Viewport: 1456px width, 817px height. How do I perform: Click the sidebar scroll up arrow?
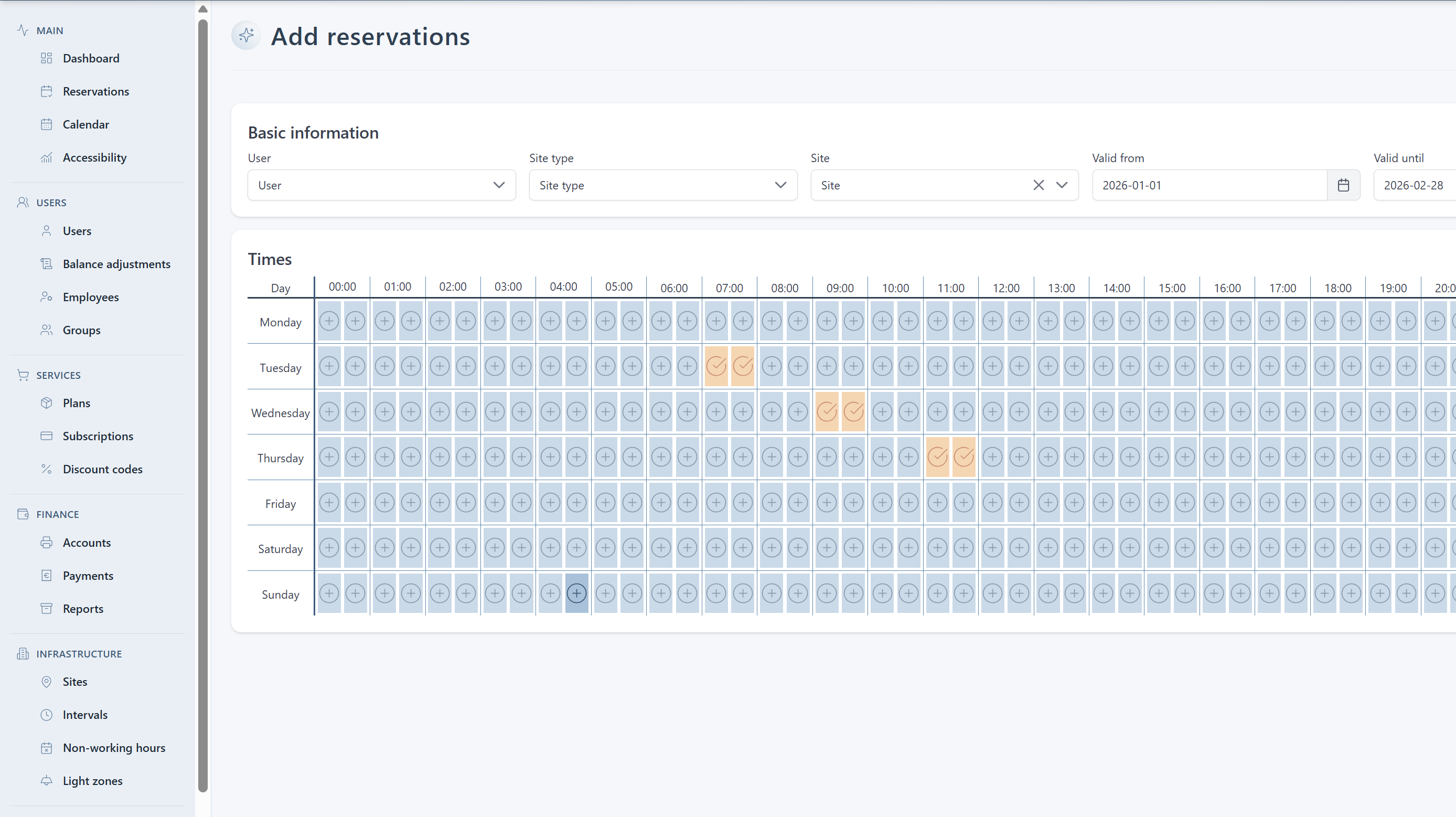[x=203, y=8]
